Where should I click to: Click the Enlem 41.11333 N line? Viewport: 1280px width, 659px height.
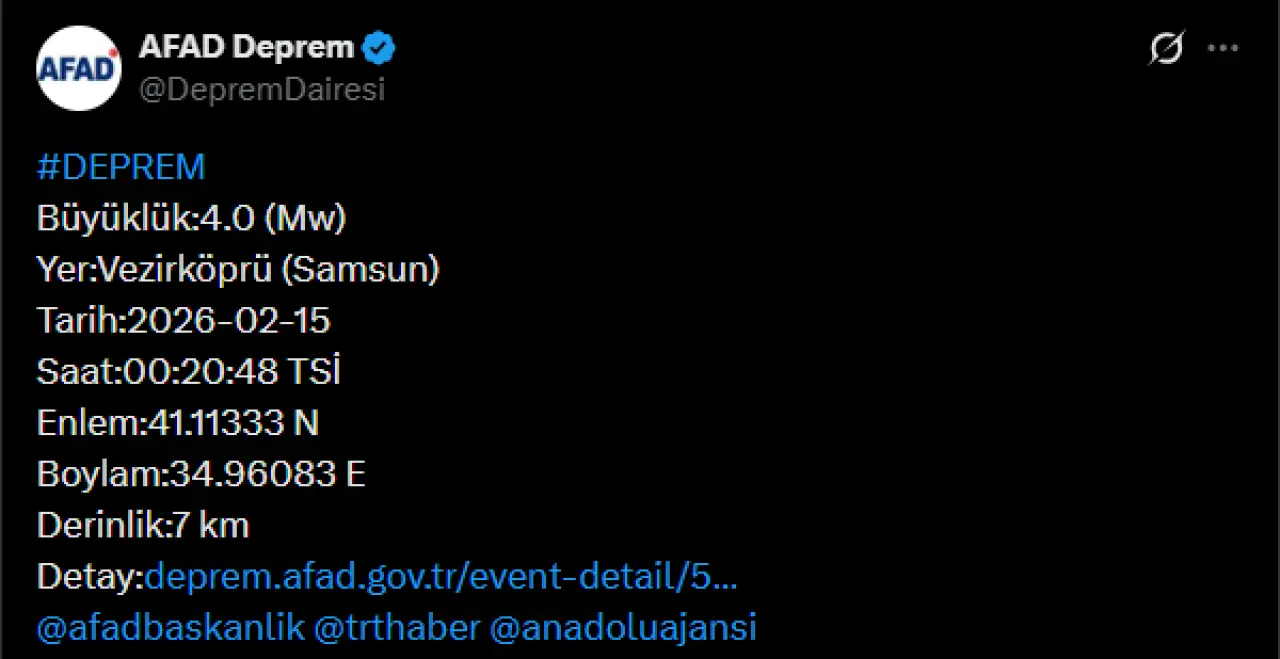coord(178,423)
